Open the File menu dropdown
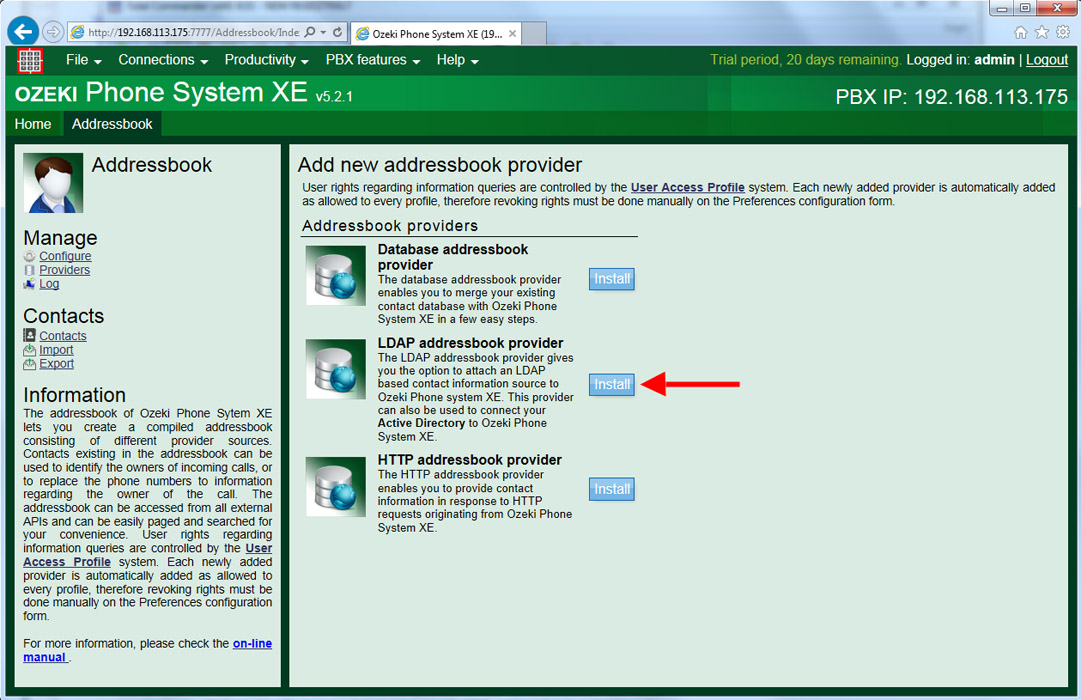Image resolution: width=1081 pixels, height=700 pixels. pyautogui.click(x=83, y=60)
